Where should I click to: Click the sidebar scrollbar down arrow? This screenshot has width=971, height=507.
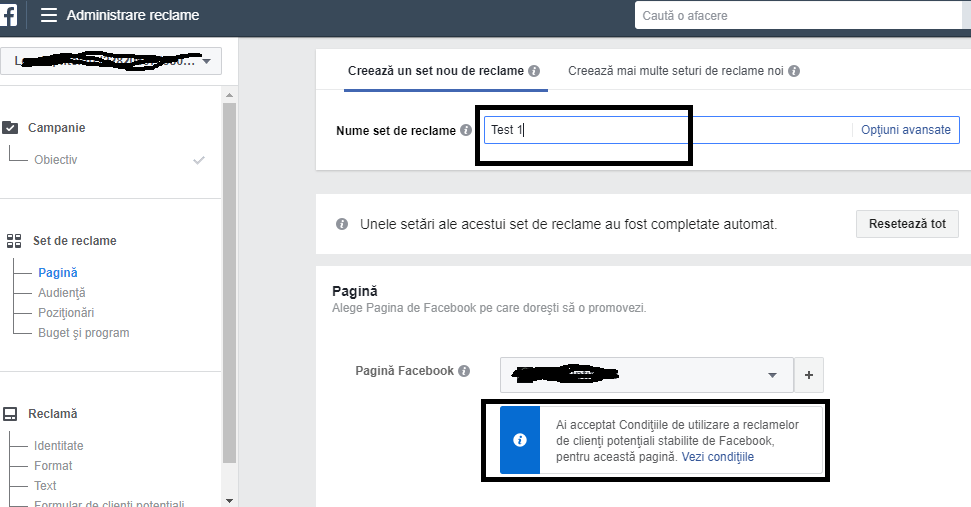pos(229,499)
